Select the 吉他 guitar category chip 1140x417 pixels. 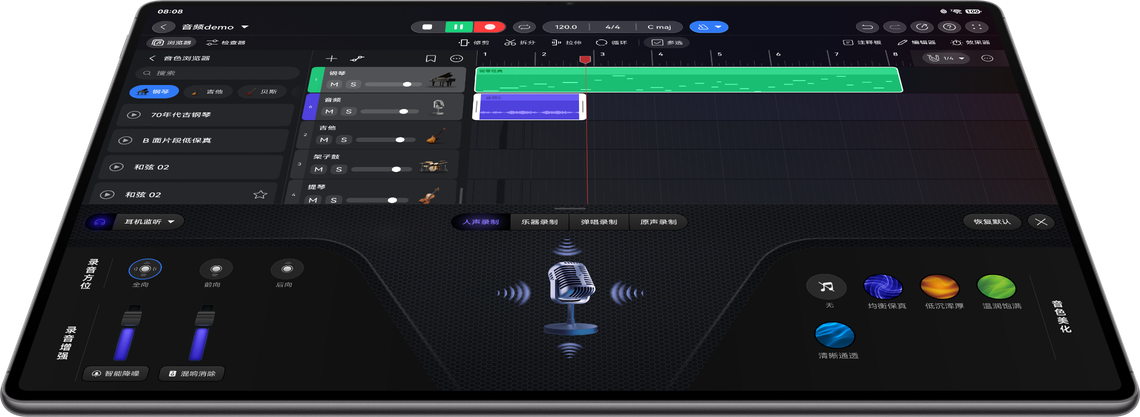click(x=208, y=92)
